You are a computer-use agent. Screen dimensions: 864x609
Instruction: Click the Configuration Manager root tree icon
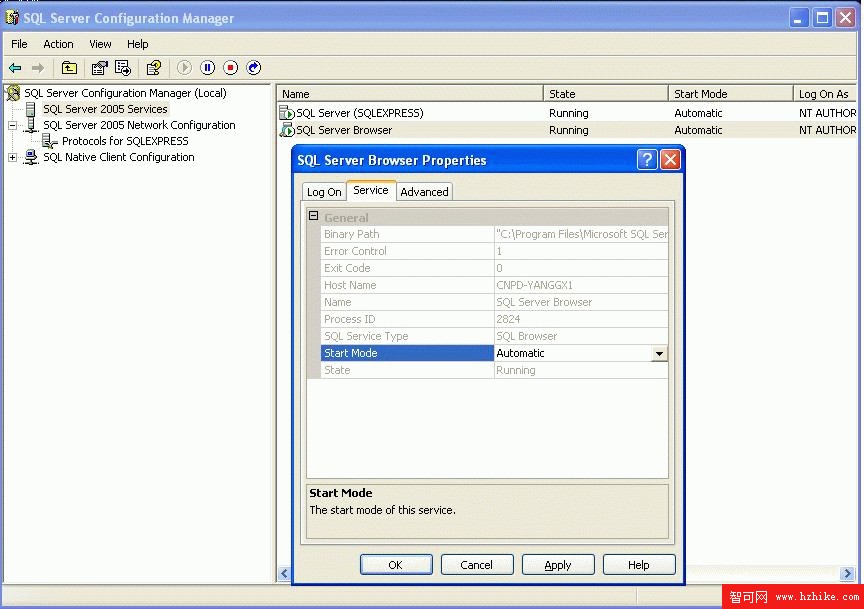[13, 93]
